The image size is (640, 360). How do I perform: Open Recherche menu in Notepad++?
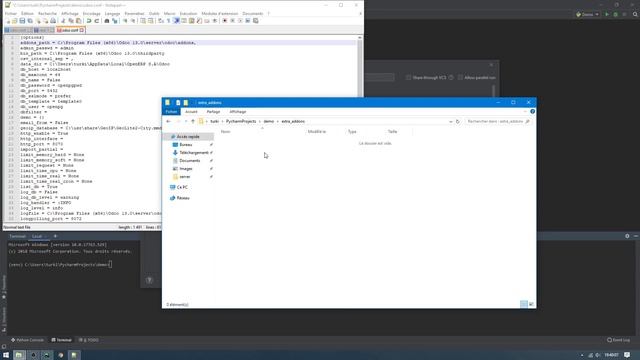47,13
